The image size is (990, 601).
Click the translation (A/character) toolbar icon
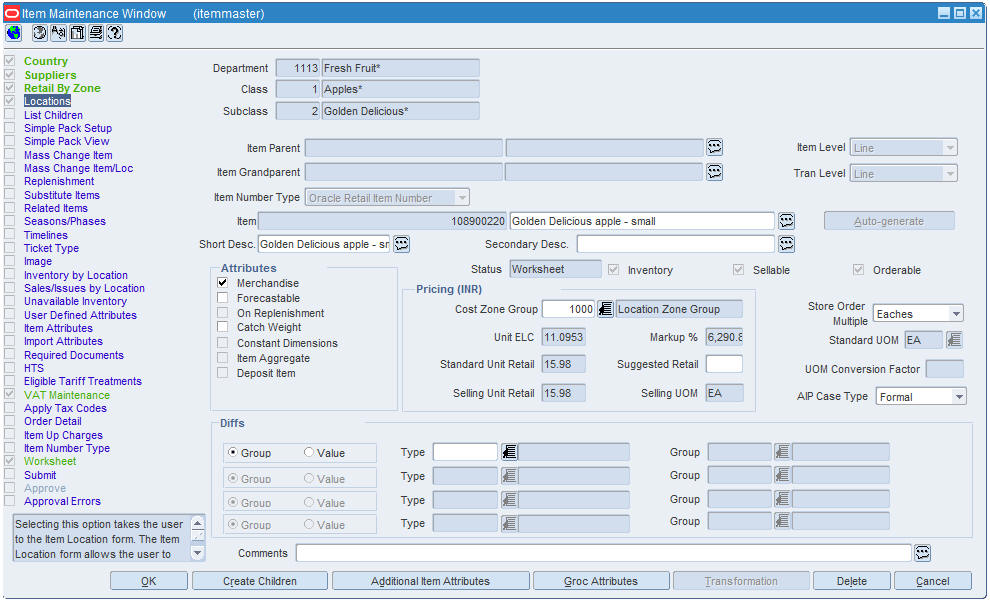click(59, 33)
